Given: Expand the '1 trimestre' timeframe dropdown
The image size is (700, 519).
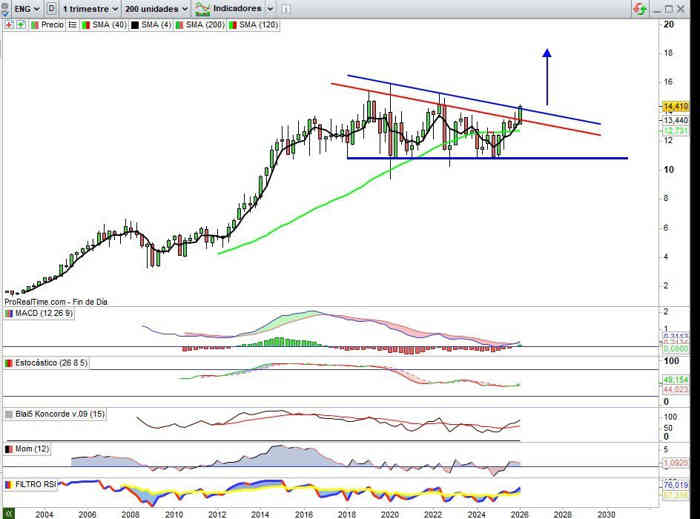Looking at the screenshot, I should [89, 8].
